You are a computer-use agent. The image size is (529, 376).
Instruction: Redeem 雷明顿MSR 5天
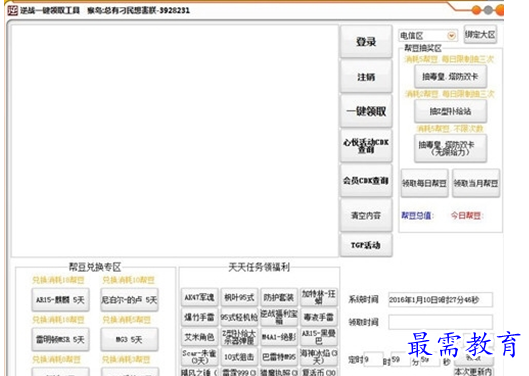tap(61, 339)
